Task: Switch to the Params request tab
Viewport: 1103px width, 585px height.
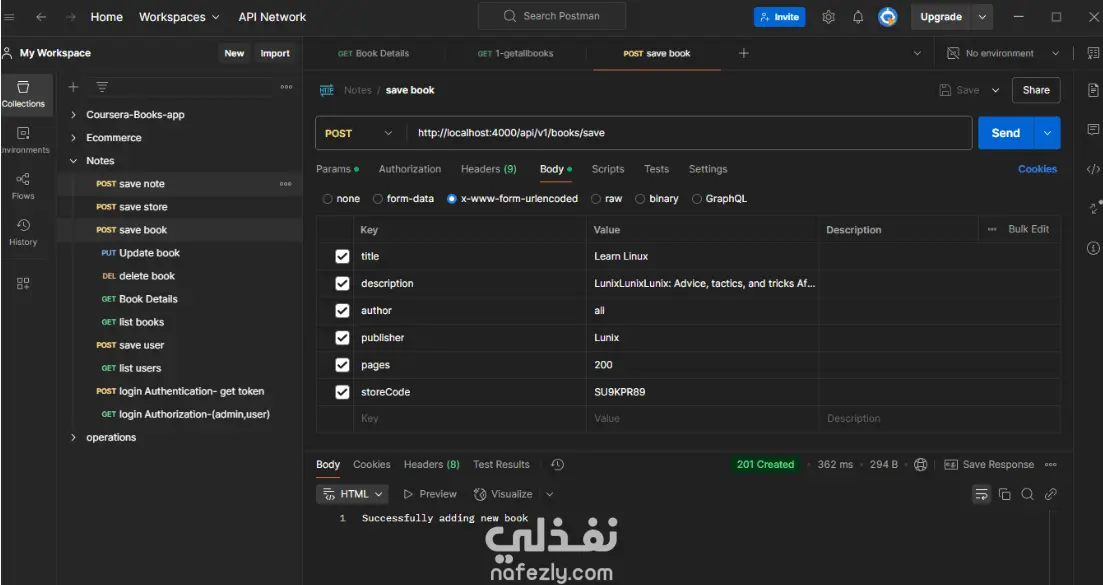Action: [337, 169]
